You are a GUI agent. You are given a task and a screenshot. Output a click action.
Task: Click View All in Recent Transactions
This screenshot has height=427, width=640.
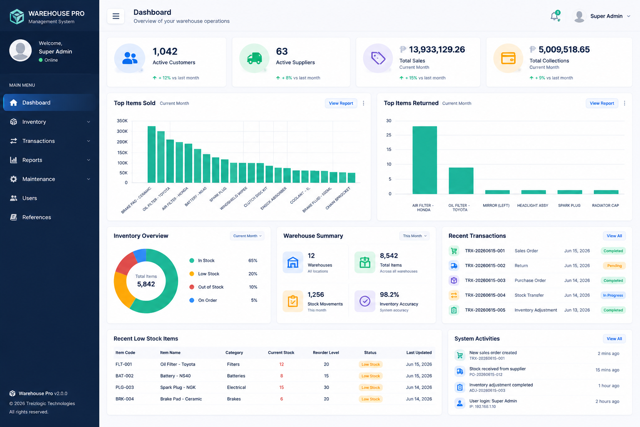614,236
